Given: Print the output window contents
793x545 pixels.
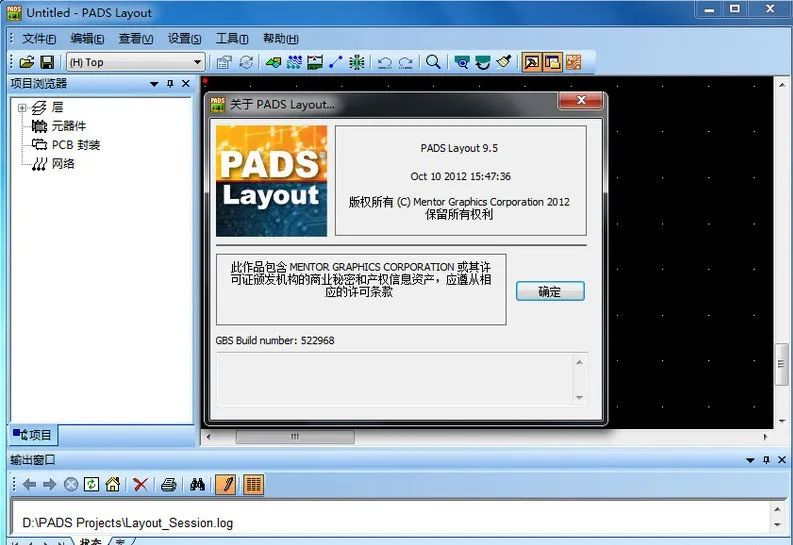Looking at the screenshot, I should click(168, 485).
